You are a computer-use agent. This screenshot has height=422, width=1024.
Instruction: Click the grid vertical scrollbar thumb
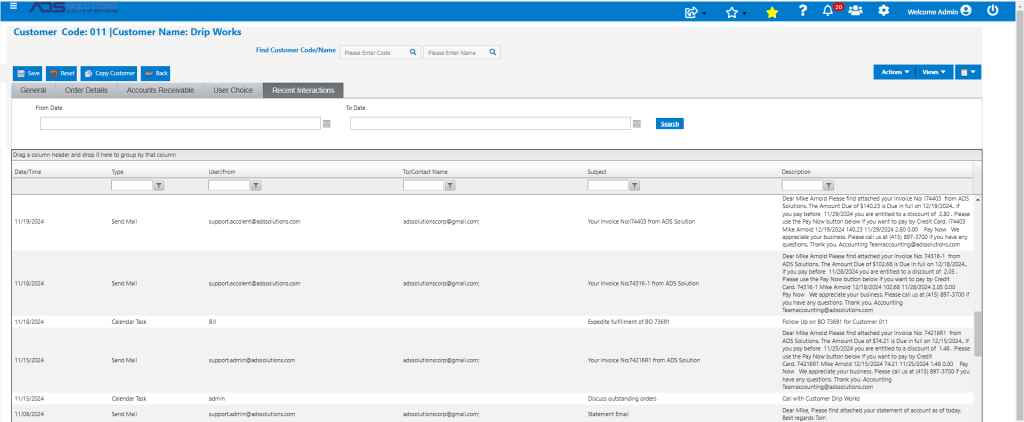click(x=978, y=333)
